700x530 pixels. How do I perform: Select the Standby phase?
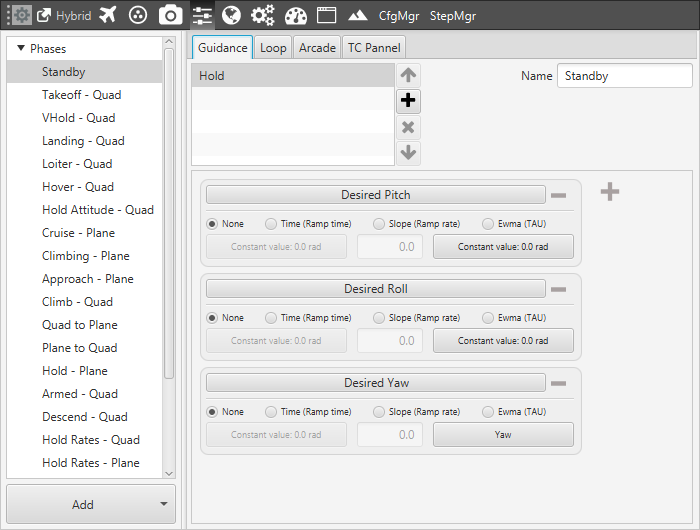(84, 71)
